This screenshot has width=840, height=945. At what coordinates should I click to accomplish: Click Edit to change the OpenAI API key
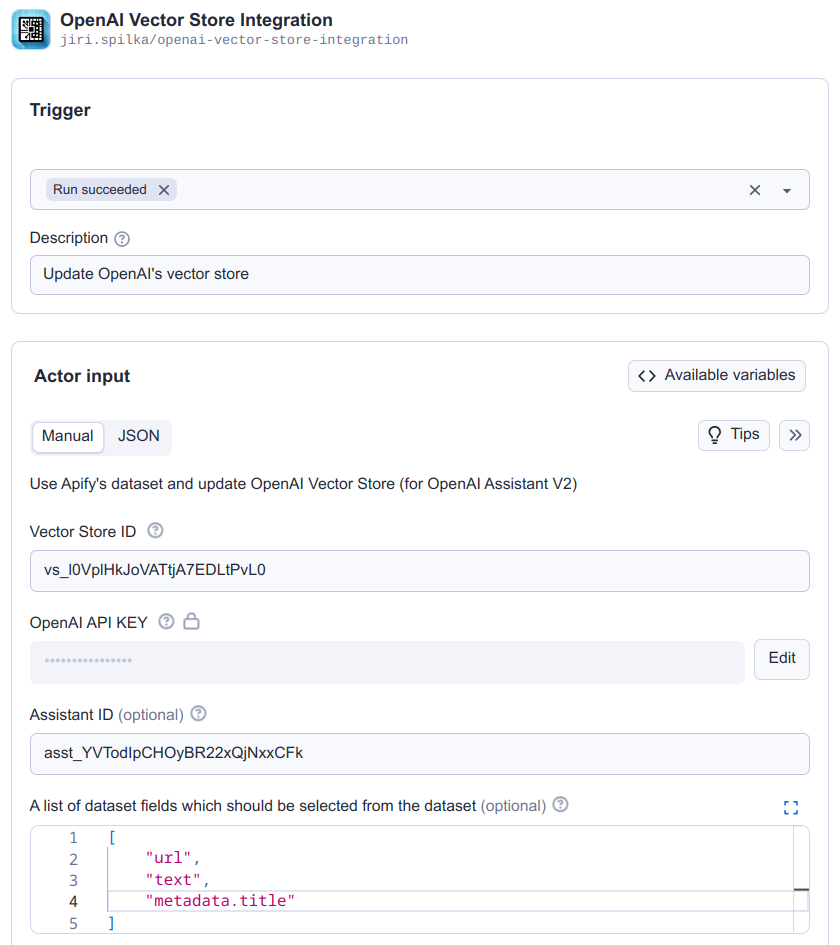781,659
